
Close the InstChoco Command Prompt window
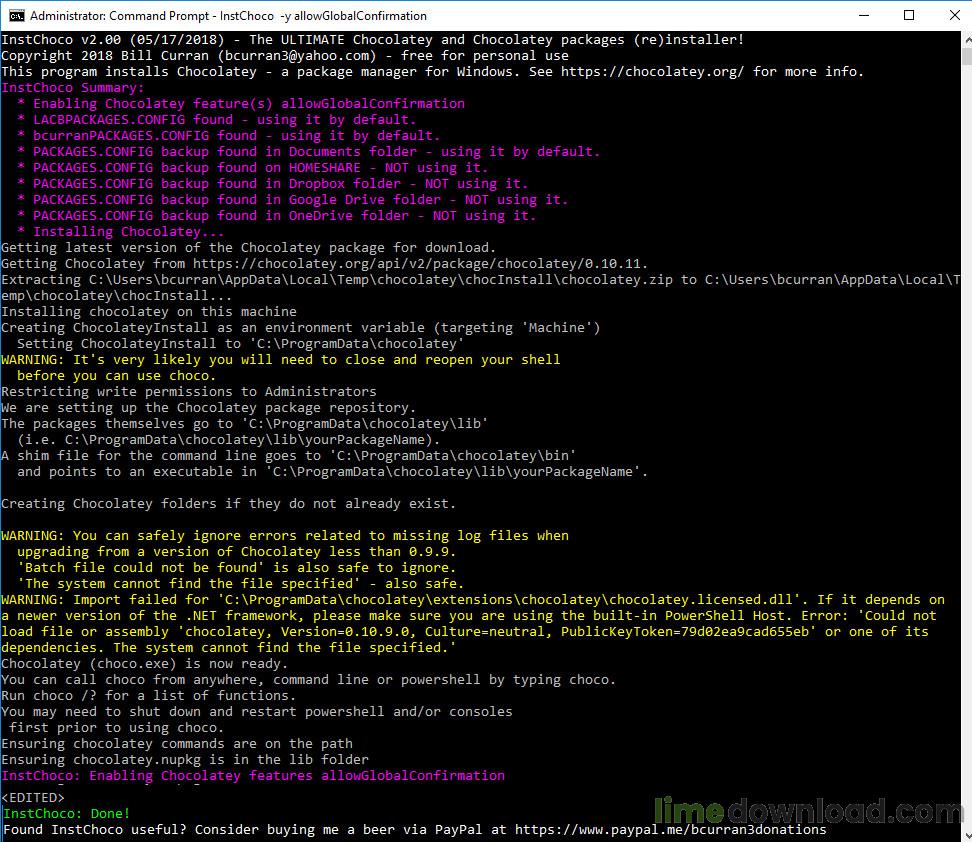point(954,16)
